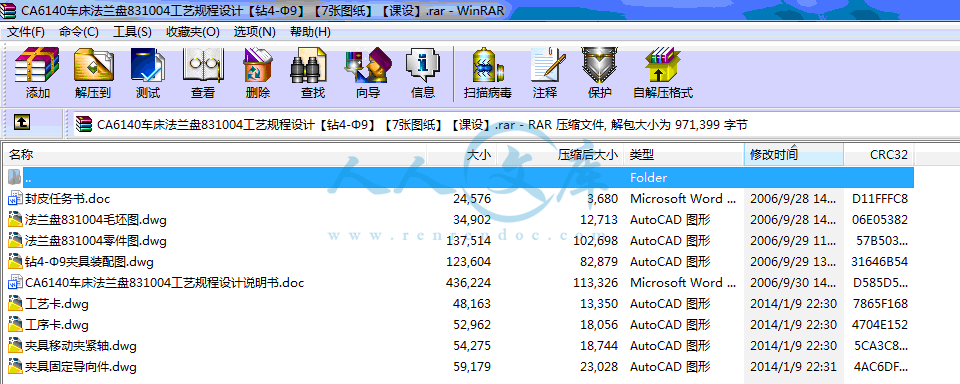Open the 文件(F) menu
Image resolution: width=960 pixels, height=384 pixels.
click(26, 31)
